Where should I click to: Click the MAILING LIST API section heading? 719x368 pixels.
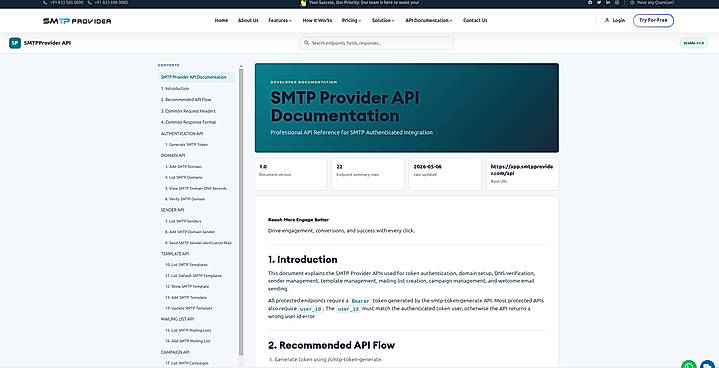point(177,319)
